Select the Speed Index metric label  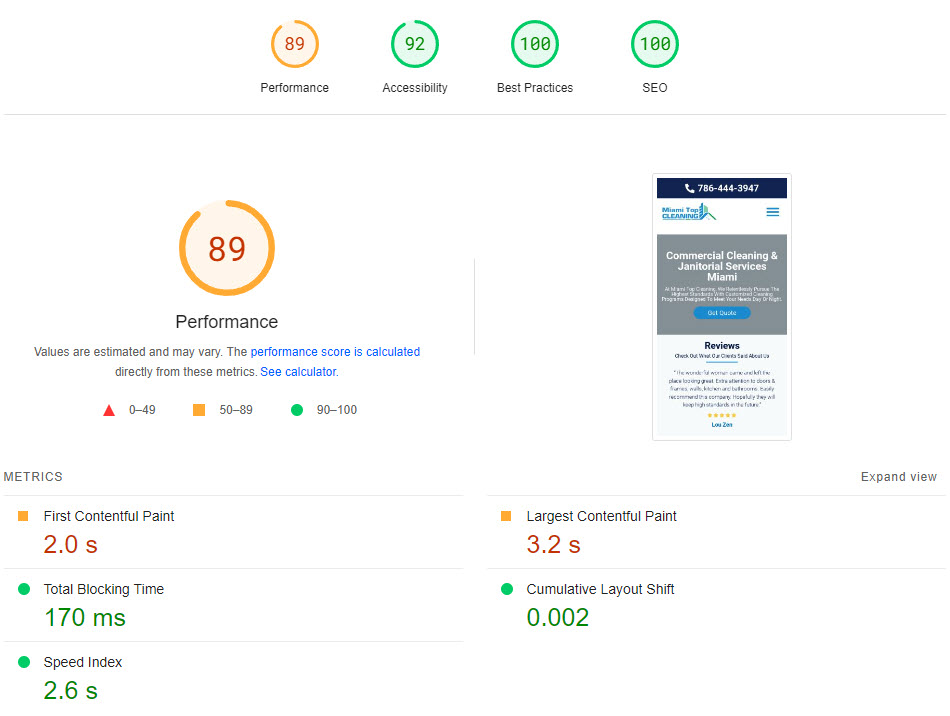click(x=83, y=662)
